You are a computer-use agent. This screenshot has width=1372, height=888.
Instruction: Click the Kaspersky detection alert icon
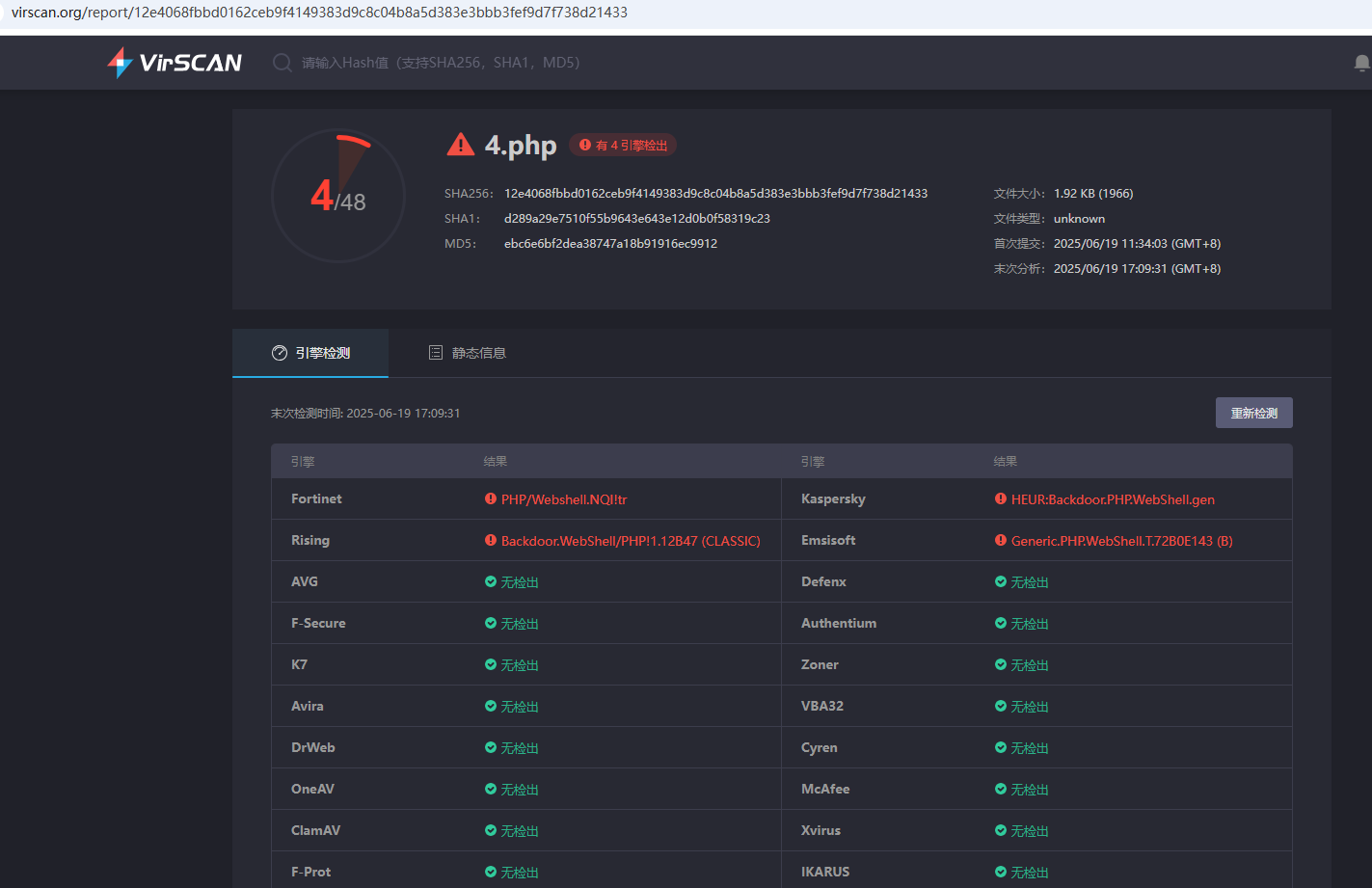pos(1001,499)
